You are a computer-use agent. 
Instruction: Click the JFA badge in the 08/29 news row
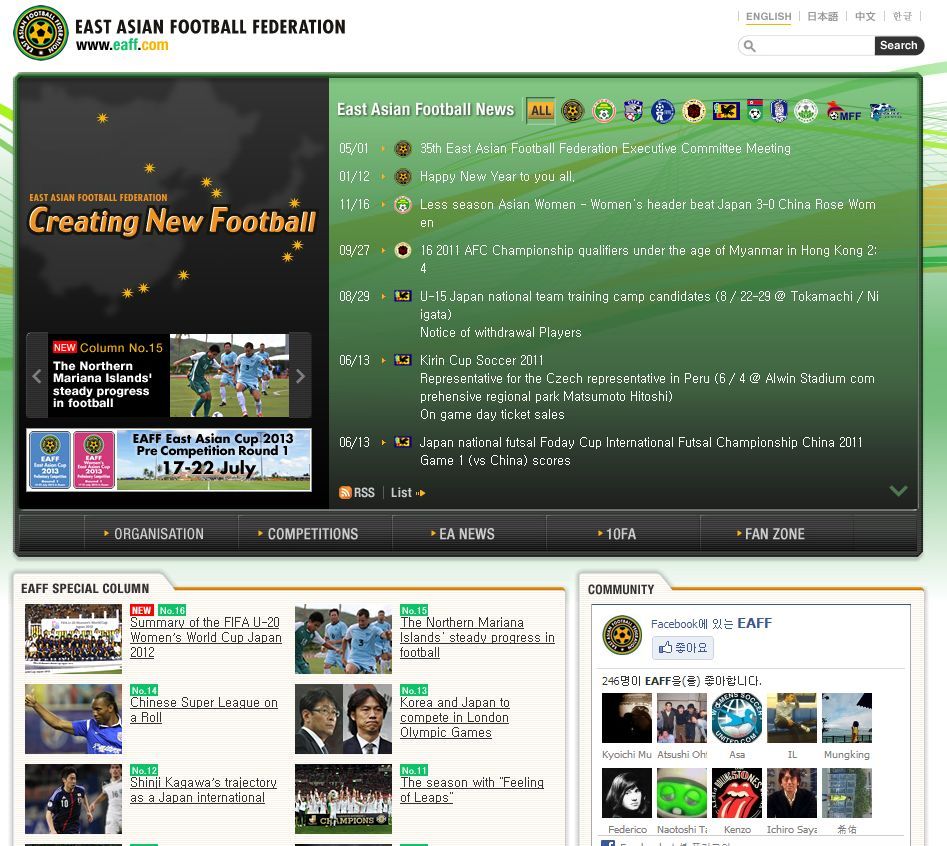tap(403, 296)
